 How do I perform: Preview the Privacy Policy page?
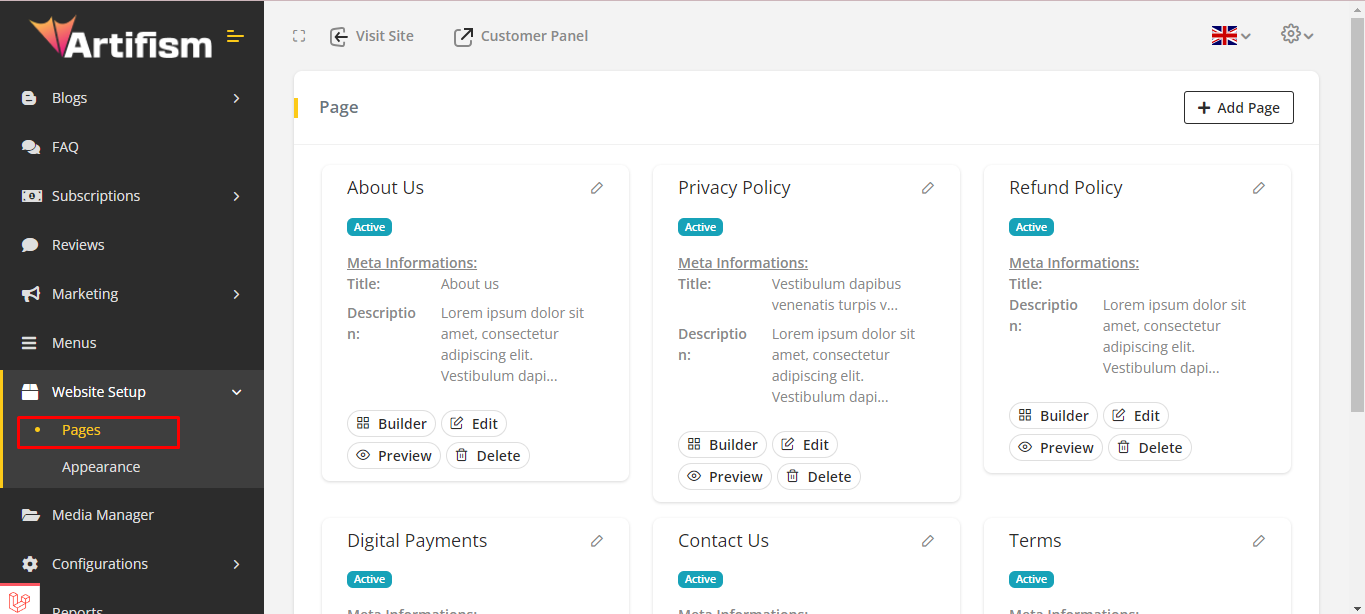724,477
